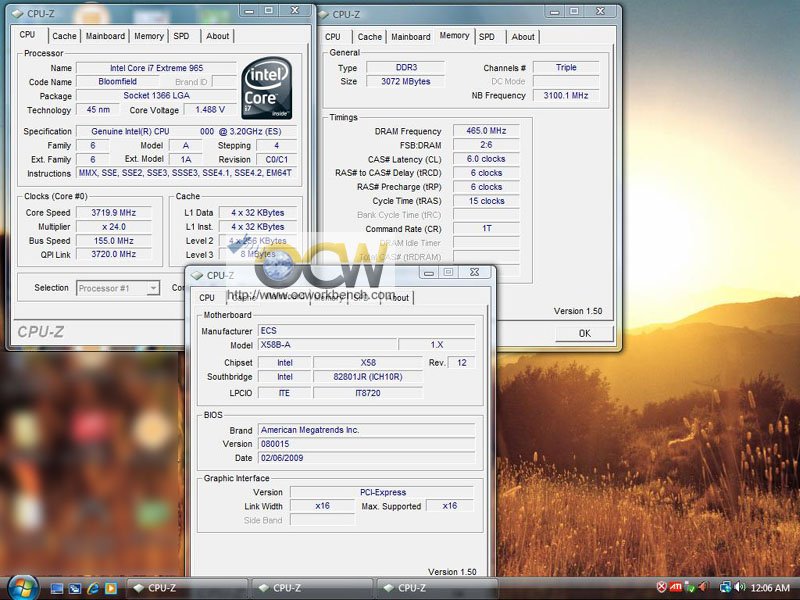Click the BIOS date '02/06/2009'
This screenshot has width=800, height=600.
[366, 458]
